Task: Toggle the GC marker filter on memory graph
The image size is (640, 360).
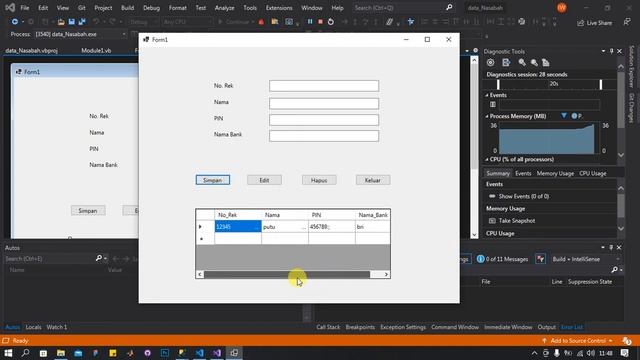Action: pyautogui.click(x=564, y=116)
